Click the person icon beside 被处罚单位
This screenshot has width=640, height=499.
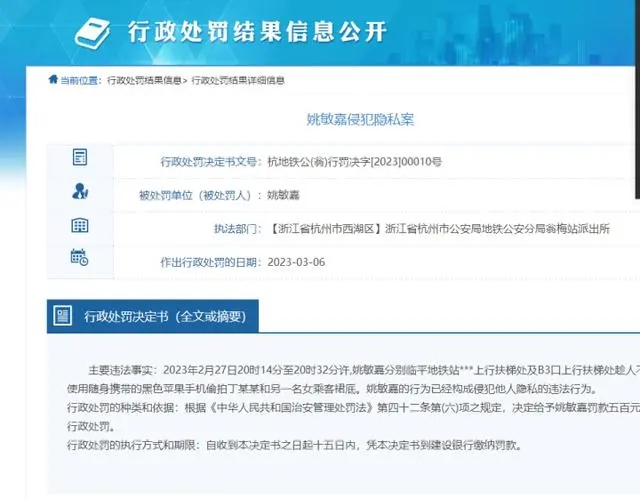coord(80,191)
